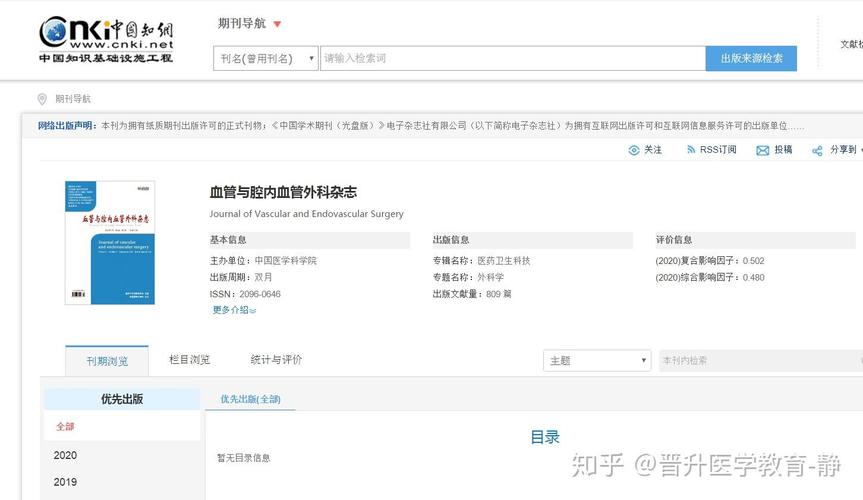Click the RSS订阅 feed icon

[x=691, y=150]
